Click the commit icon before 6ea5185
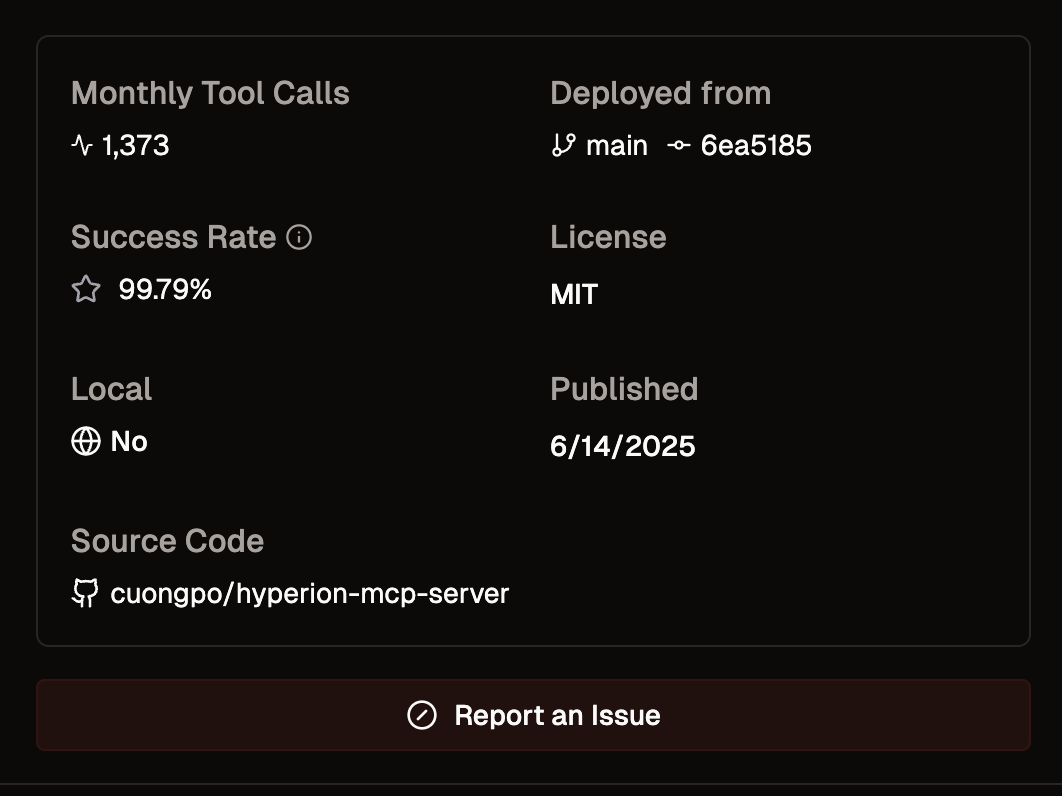The height and width of the screenshot is (796, 1062). coord(679,146)
